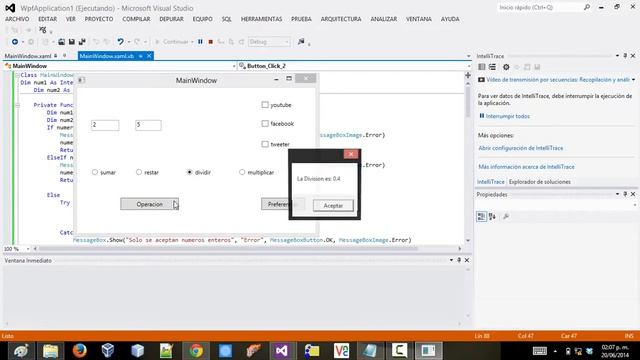The width and height of the screenshot is (640, 360).
Task: Click the code editor horizontal scrollbar
Action: 229,249
